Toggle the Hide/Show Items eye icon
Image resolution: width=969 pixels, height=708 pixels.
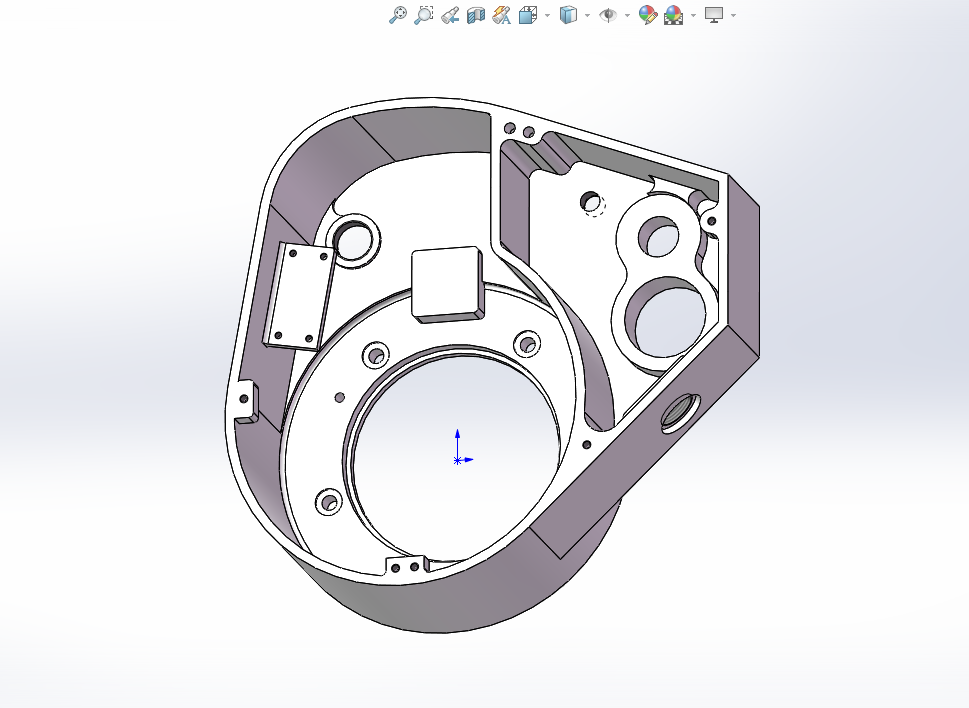point(608,15)
